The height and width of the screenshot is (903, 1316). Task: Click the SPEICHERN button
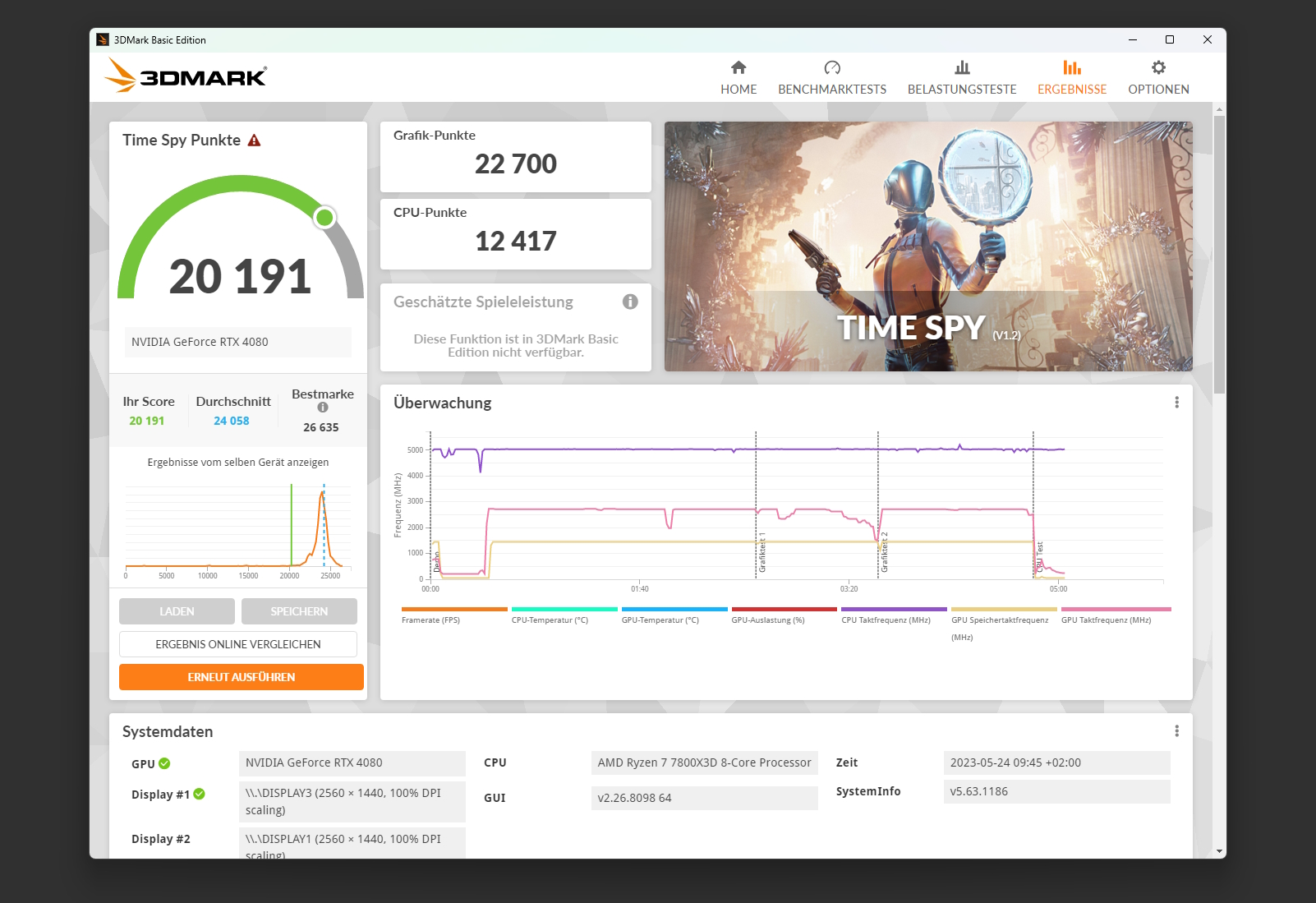(299, 611)
